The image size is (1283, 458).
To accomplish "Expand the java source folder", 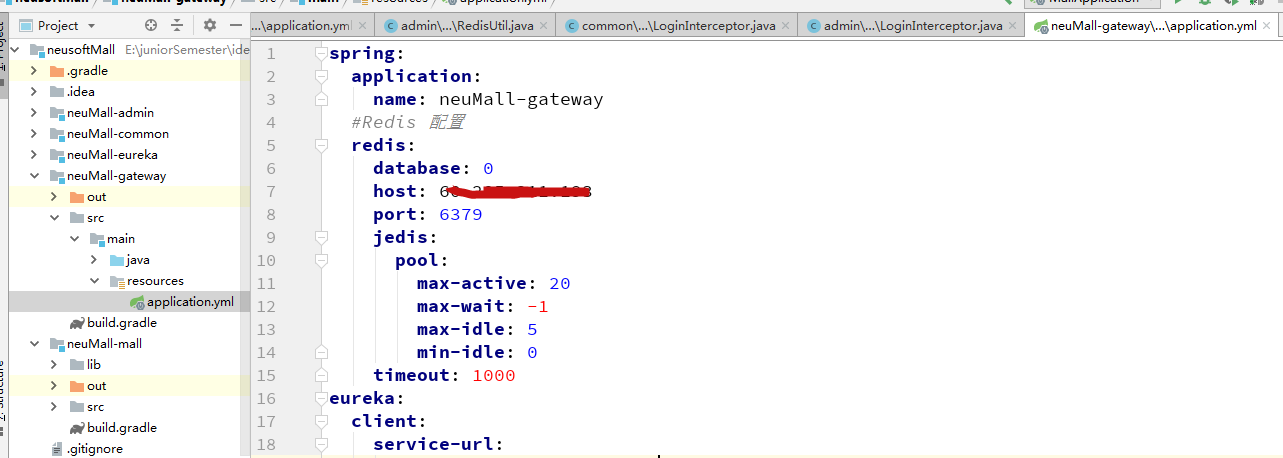I will coord(95,260).
